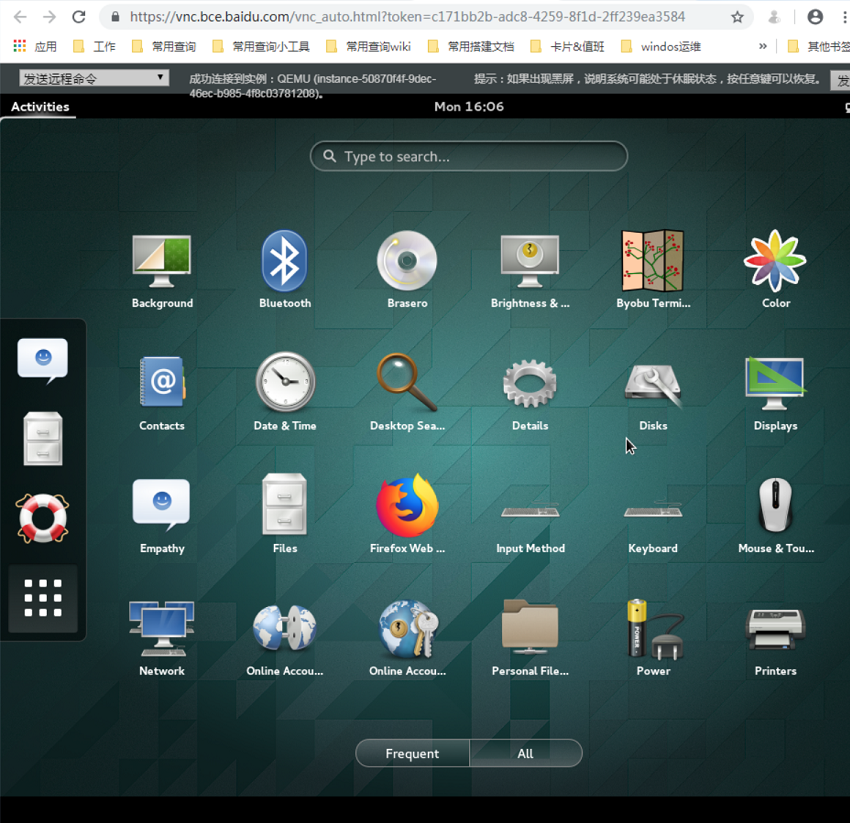Open Input Method settings

530,525
